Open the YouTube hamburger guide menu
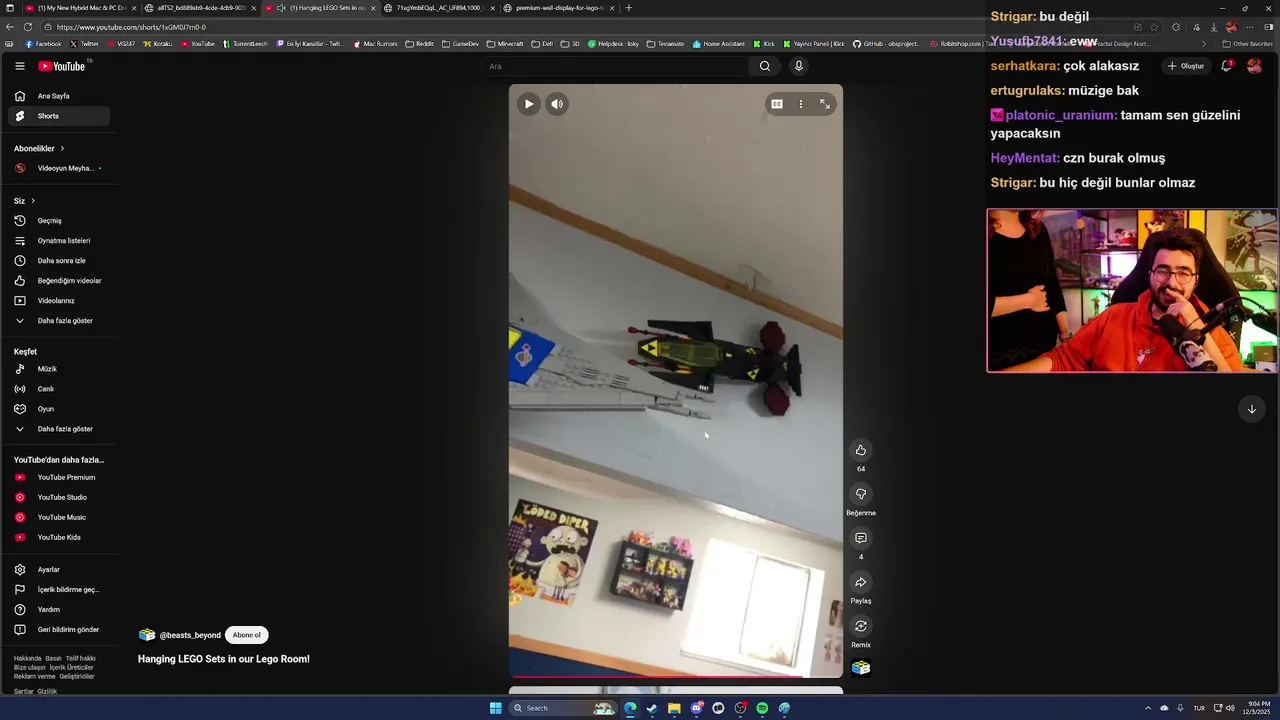The height and width of the screenshot is (720, 1280). tap(20, 66)
